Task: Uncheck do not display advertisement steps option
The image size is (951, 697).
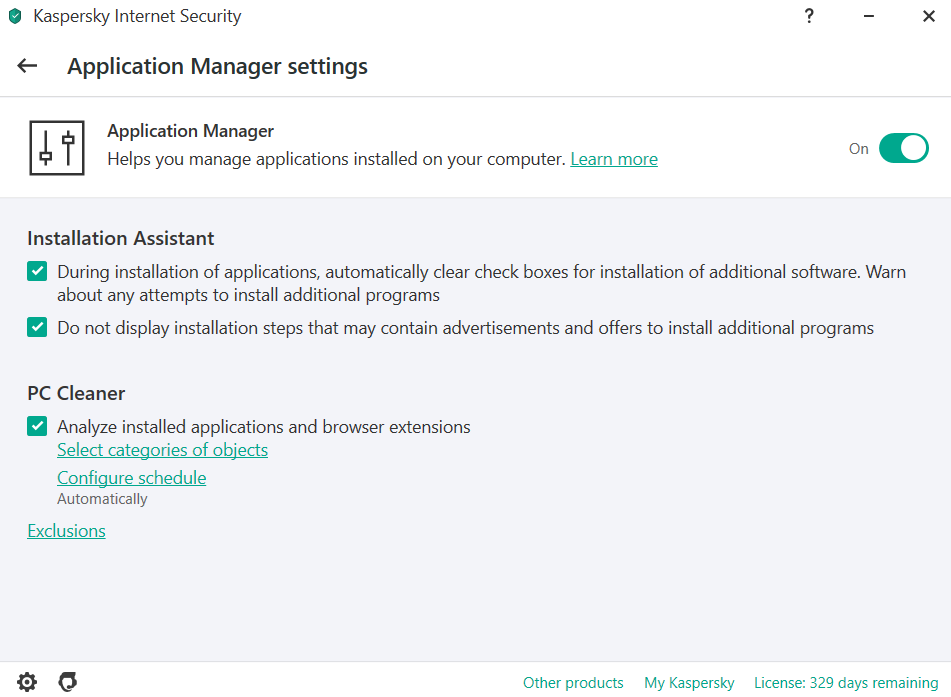Action: pos(37,327)
